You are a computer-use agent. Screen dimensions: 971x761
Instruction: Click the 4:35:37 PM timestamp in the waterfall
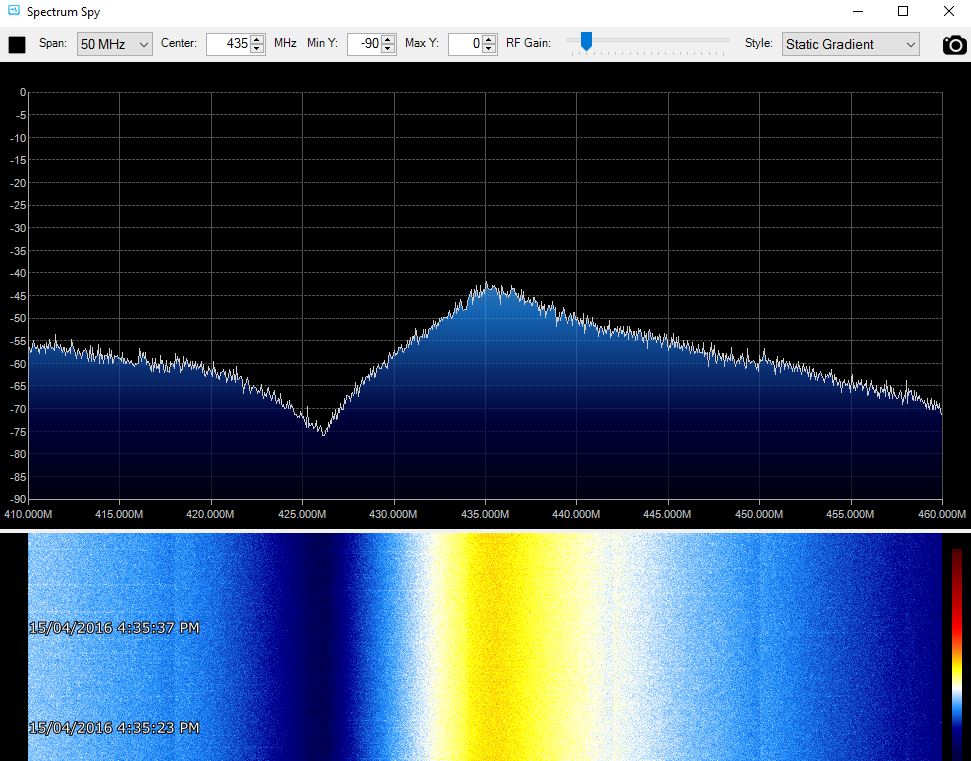(x=116, y=628)
